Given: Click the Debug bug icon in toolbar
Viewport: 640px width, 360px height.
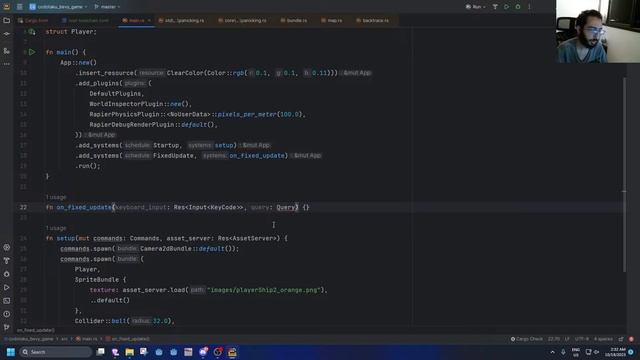Looking at the screenshot, I should 518,7.
